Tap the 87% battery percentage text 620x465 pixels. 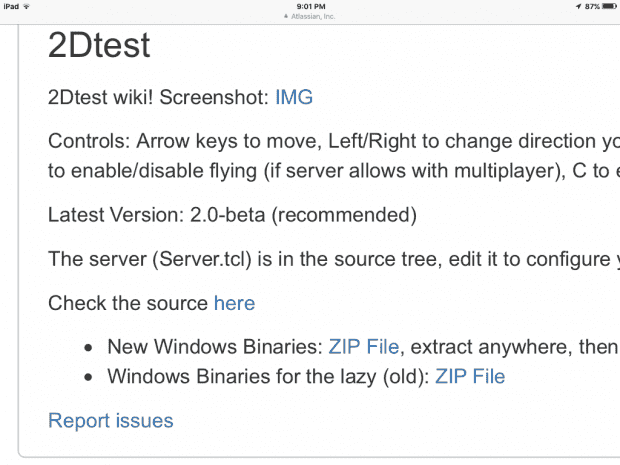pyautogui.click(x=590, y=6)
